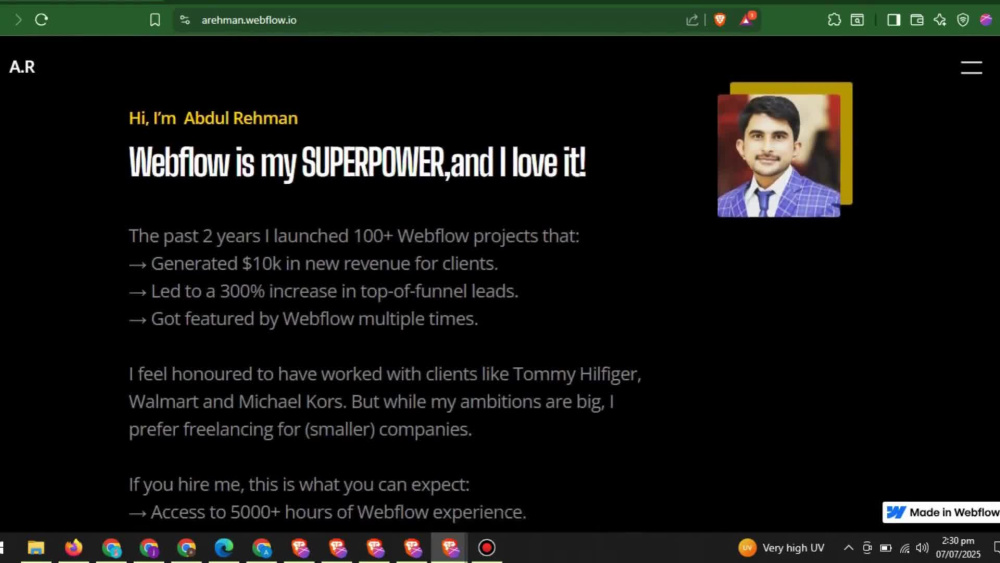
Task: Click "prefer freelancing for (smaller) companies."
Action: (x=300, y=430)
